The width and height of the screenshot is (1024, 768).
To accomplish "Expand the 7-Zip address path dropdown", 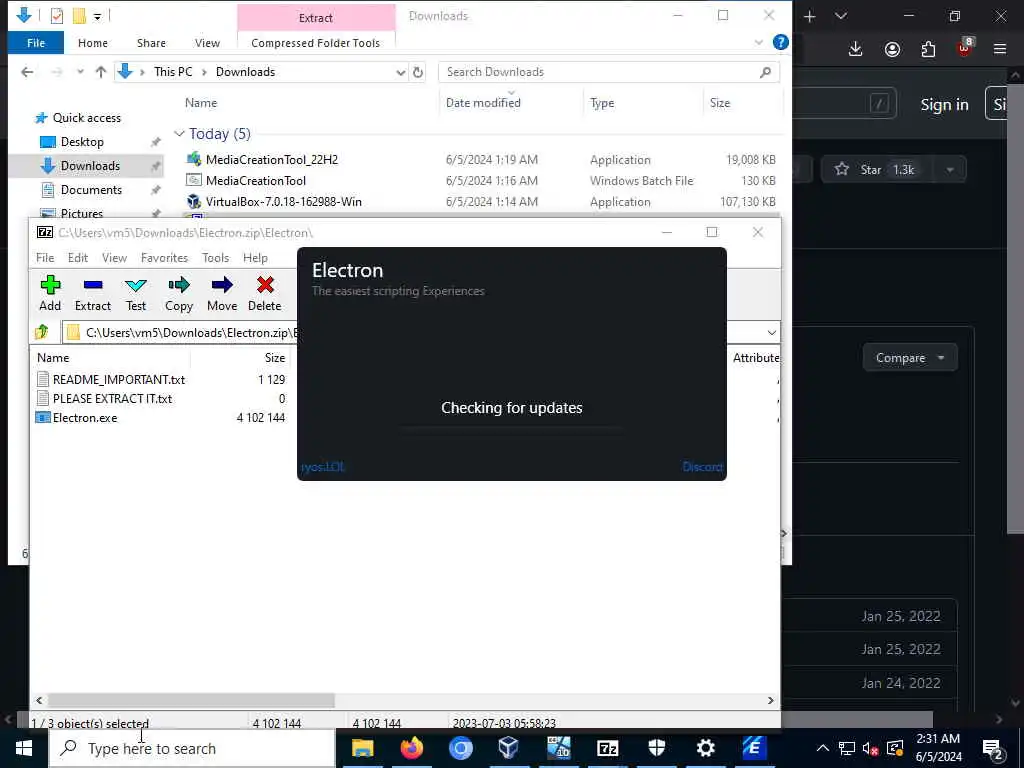I will [771, 332].
